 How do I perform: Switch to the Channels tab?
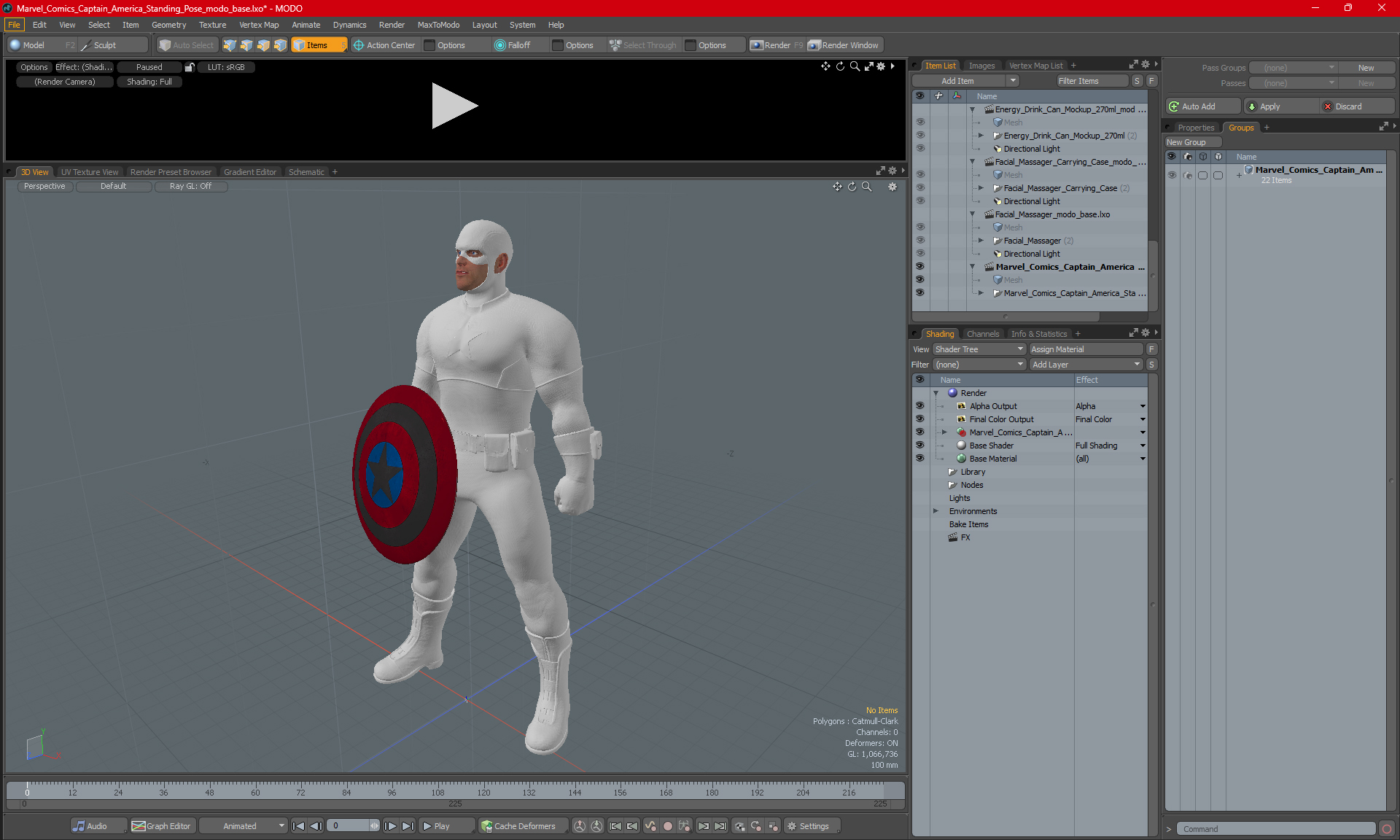click(983, 334)
